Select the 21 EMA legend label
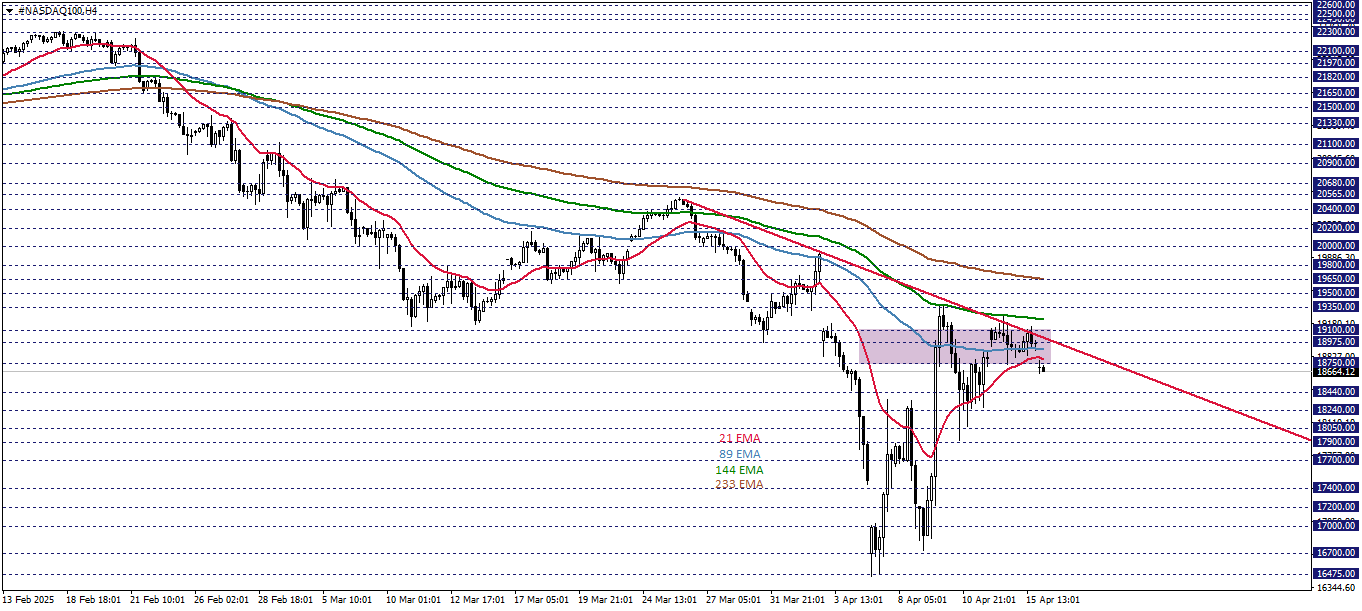This screenshot has width=1362, height=611. click(740, 438)
